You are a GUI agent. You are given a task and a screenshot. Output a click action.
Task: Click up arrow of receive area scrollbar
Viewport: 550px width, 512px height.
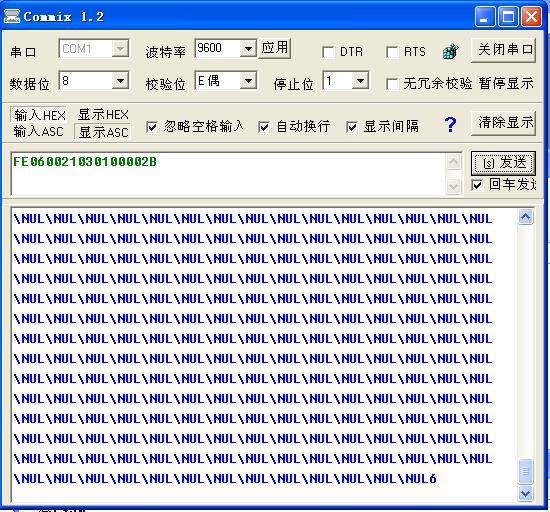525,217
